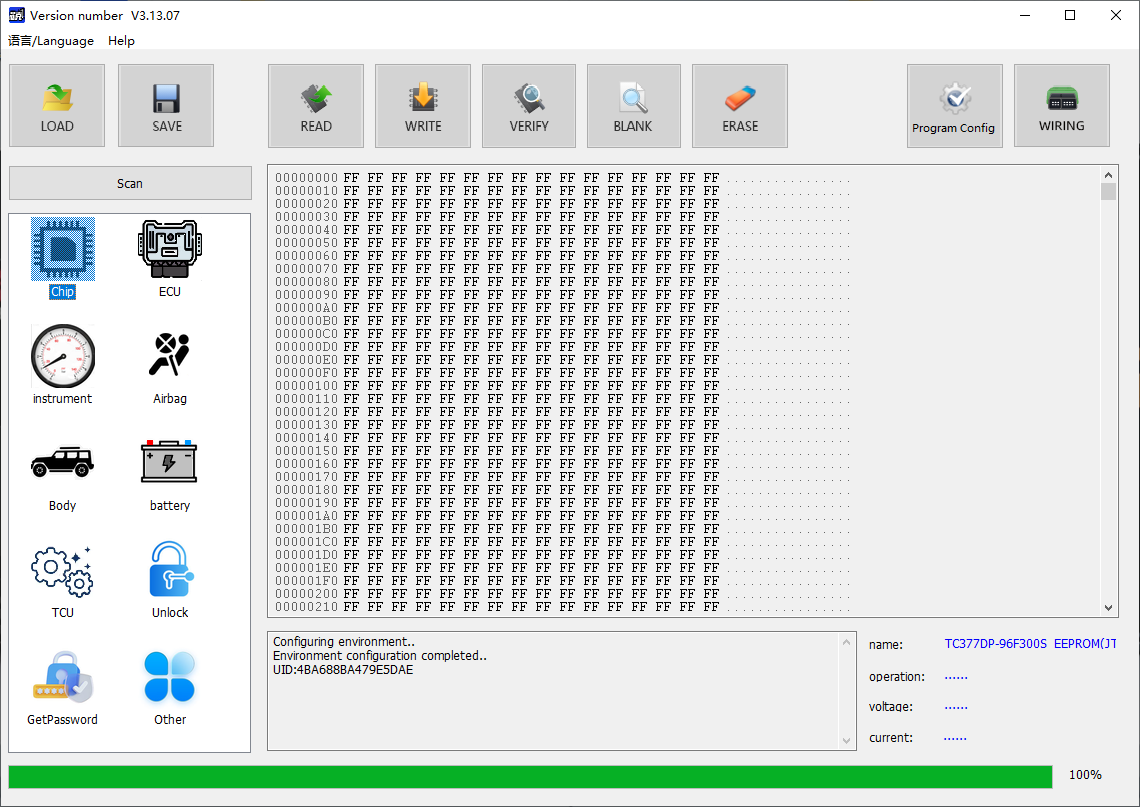Maximize the programmer window

click(1070, 15)
